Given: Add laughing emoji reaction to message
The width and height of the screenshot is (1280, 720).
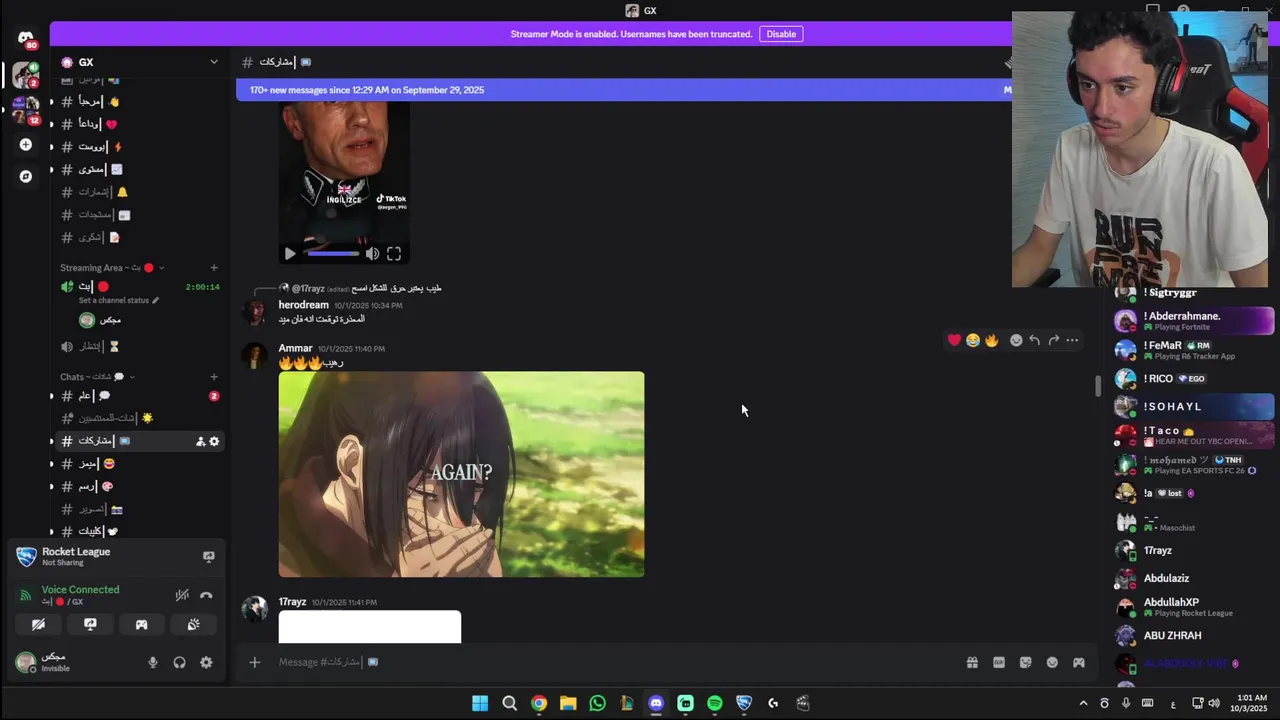Looking at the screenshot, I should tap(972, 340).
